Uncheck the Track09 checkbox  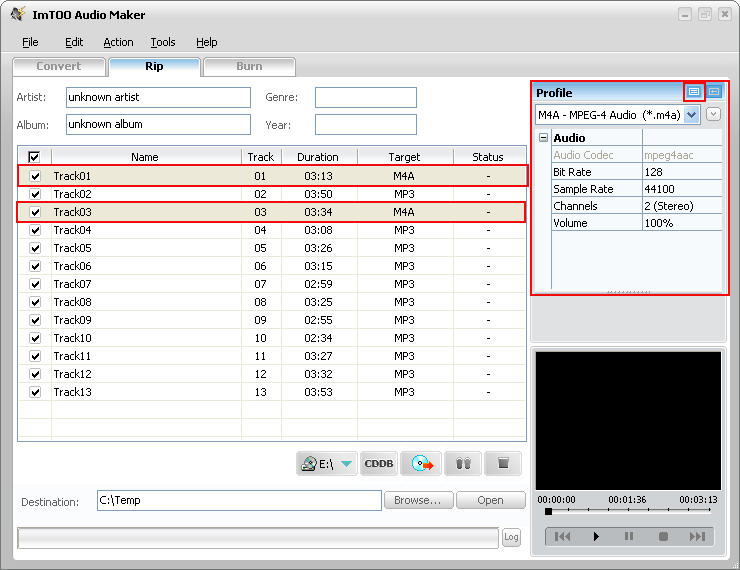35,320
